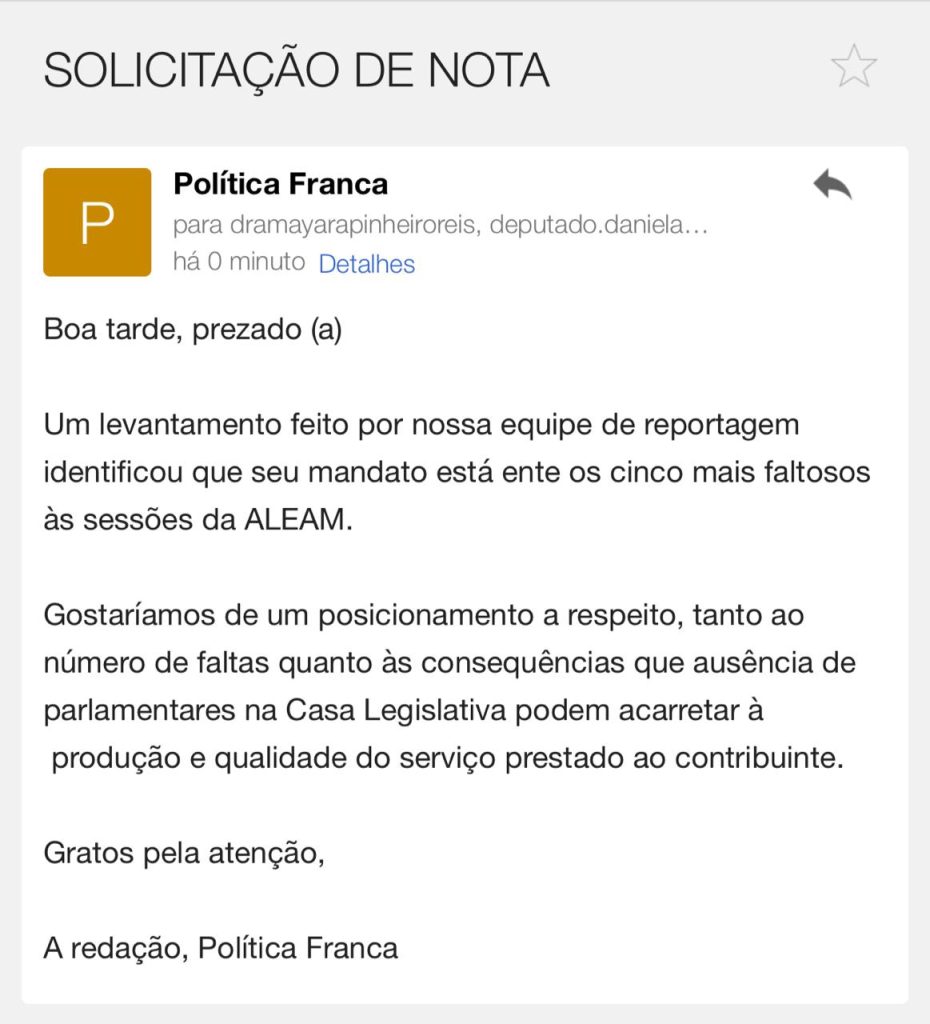
Task: Click the greeting 'Boa tarde, prezado (a)'
Action: point(193,330)
